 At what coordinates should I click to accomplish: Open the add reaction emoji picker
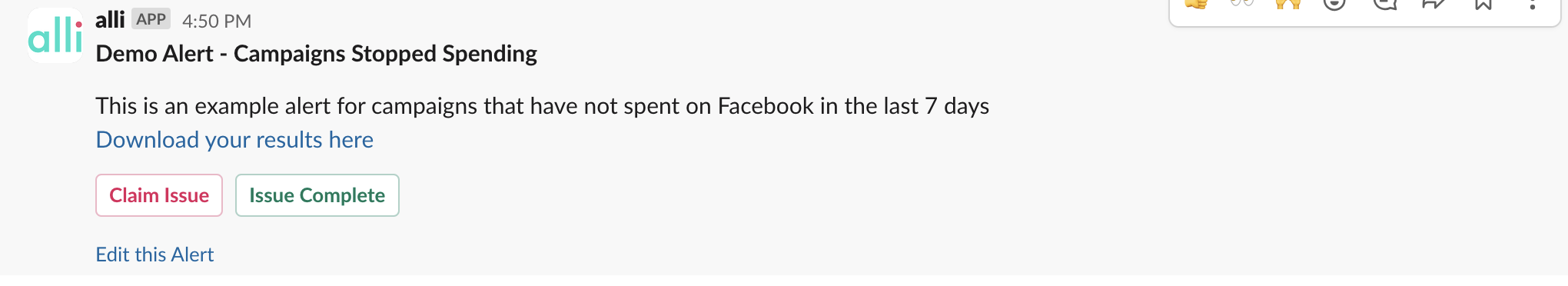pos(1334,4)
